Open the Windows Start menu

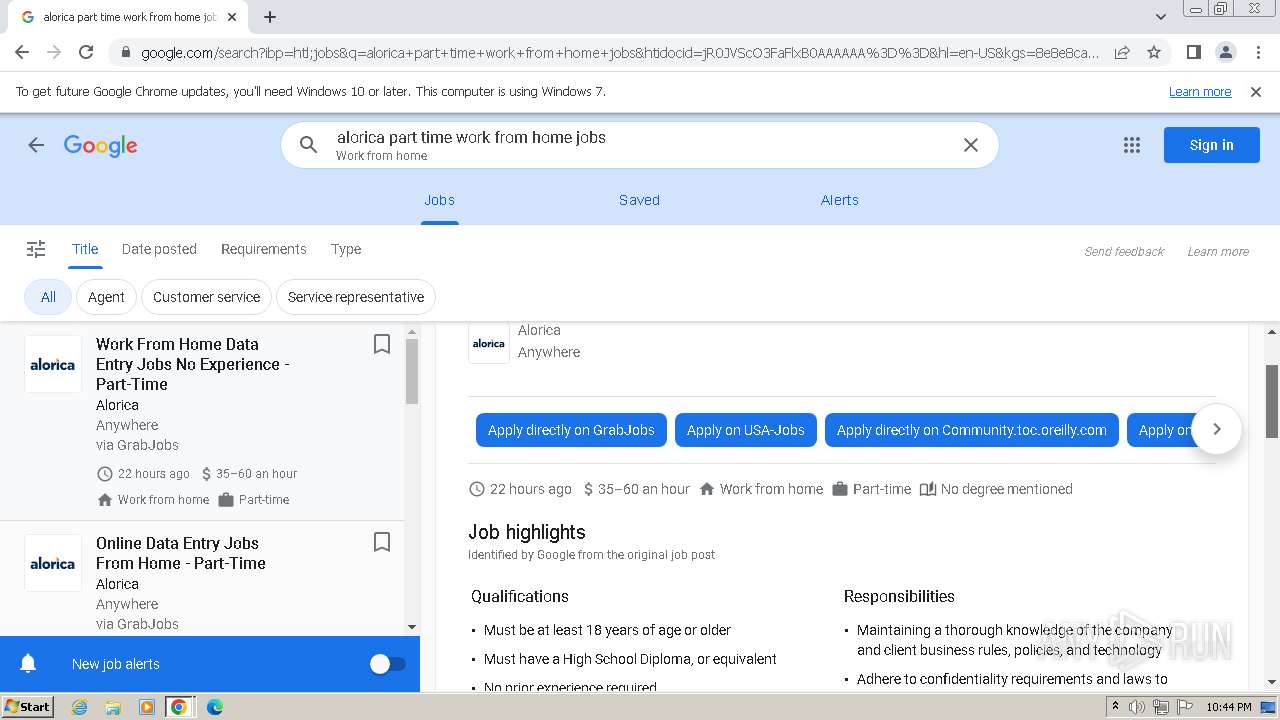pos(27,706)
